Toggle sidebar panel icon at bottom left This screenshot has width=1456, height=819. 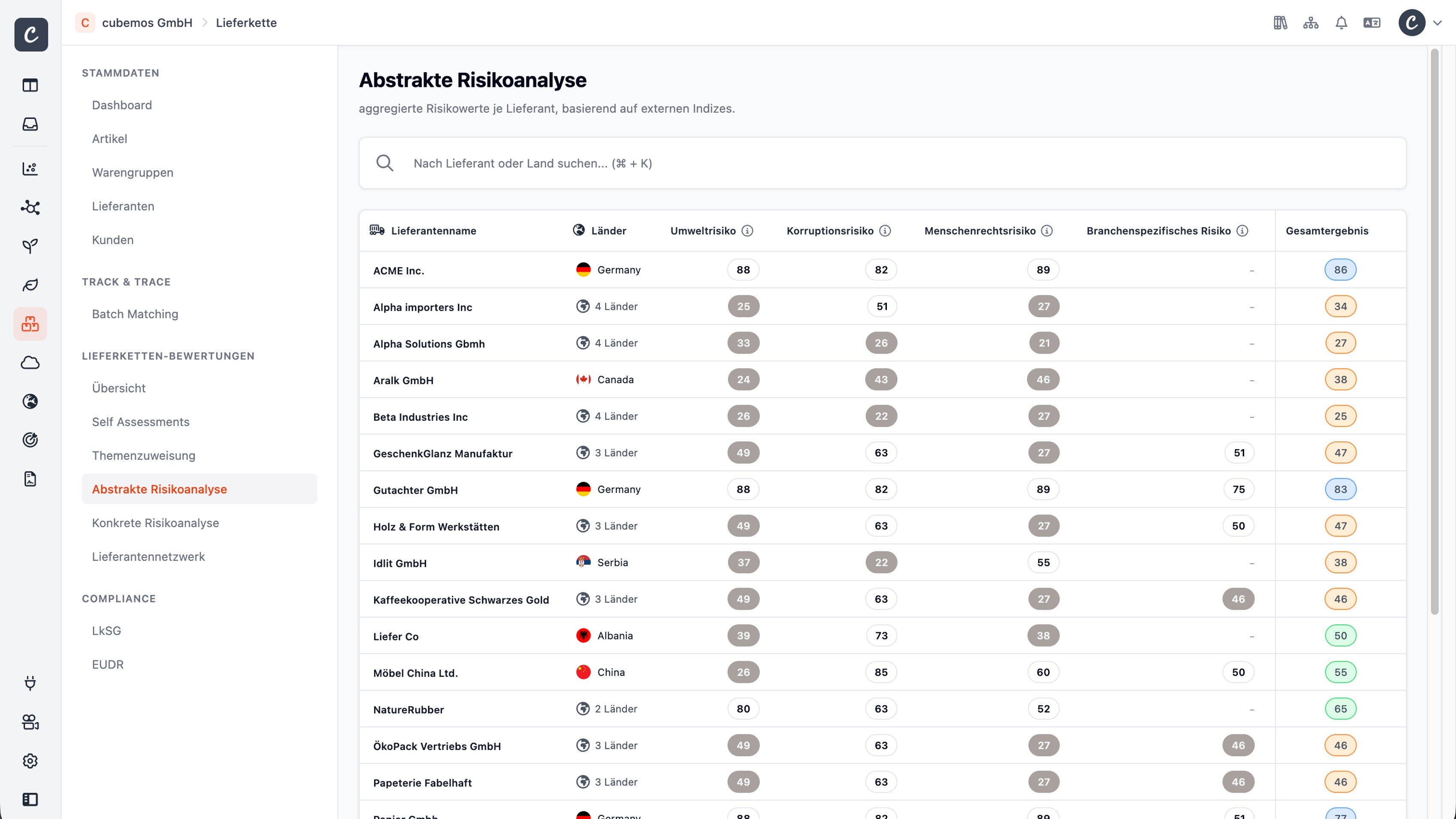coord(30,799)
